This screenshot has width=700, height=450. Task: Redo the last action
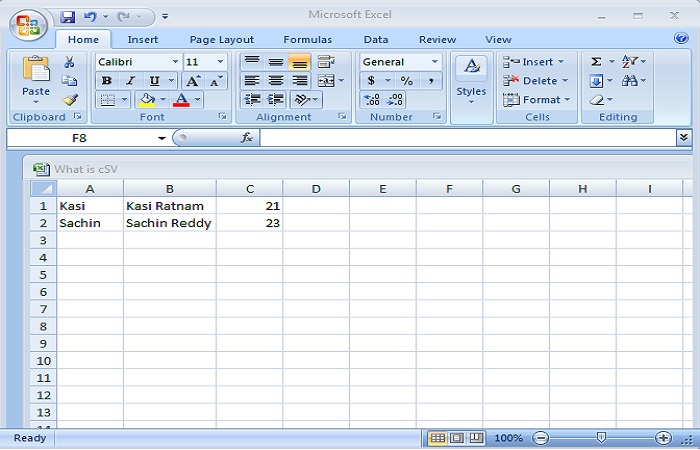[x=123, y=17]
